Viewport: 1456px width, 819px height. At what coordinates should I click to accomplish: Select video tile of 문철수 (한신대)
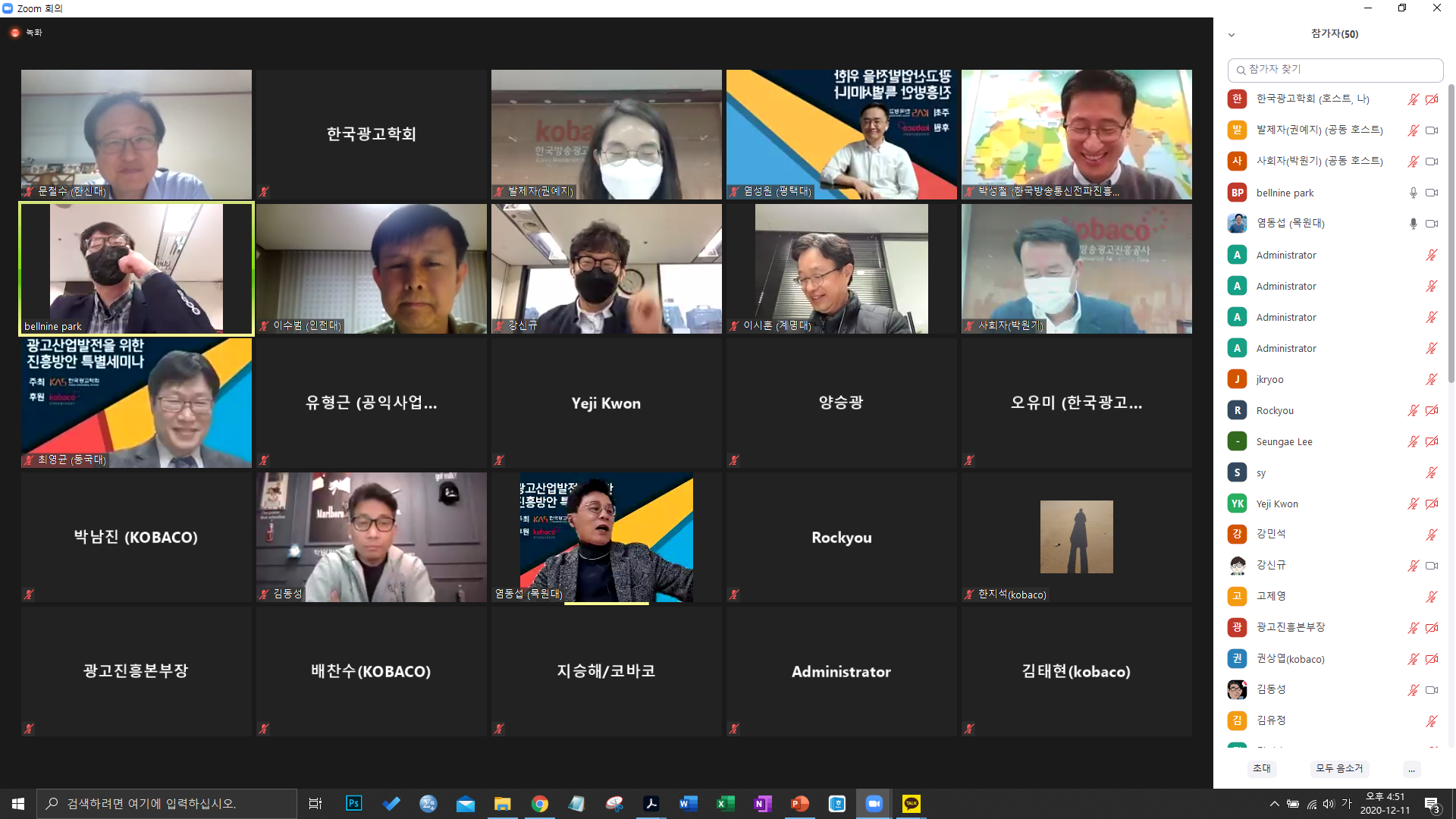tap(136, 134)
